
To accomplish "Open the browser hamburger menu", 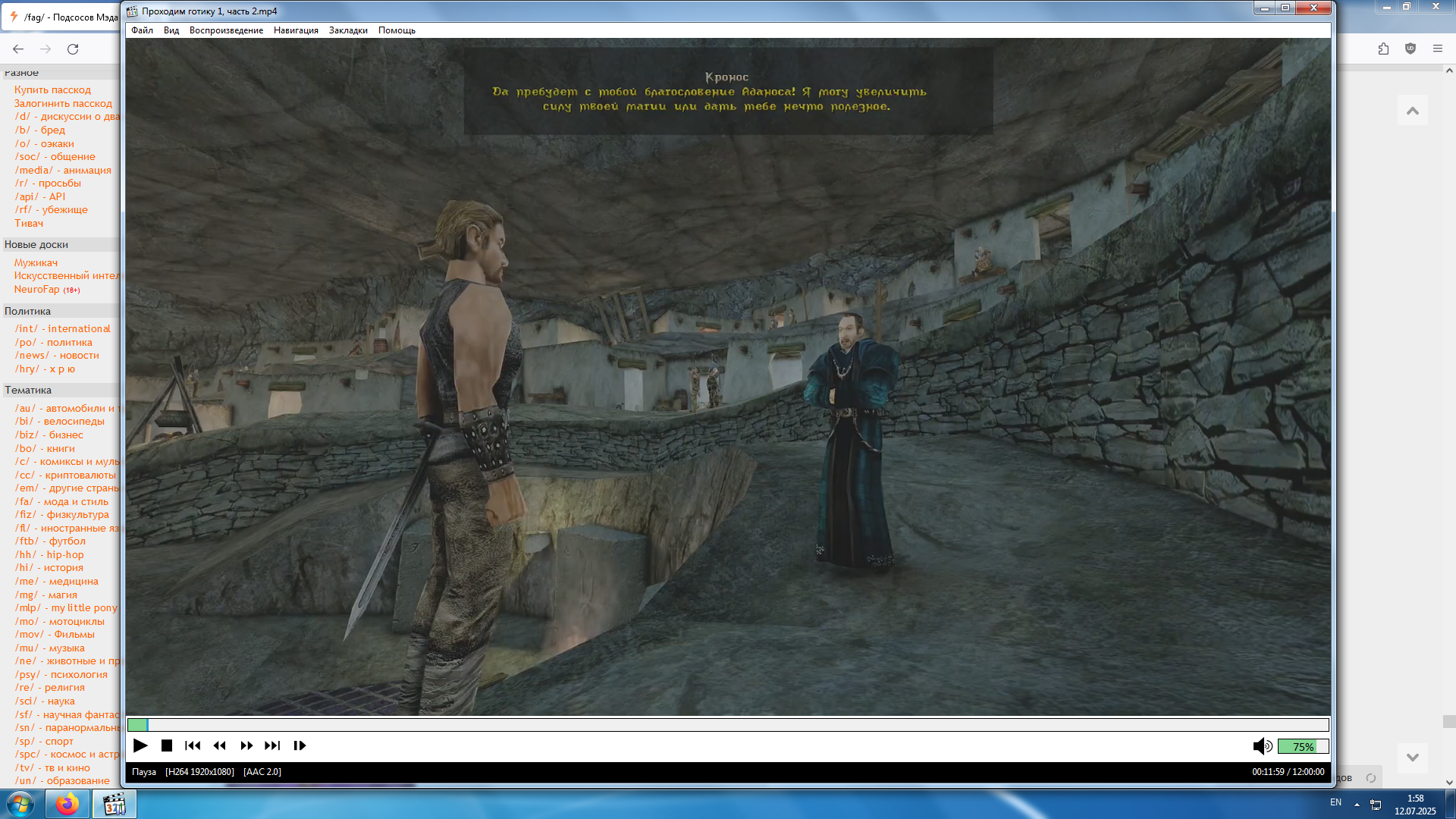I will click(x=1438, y=49).
